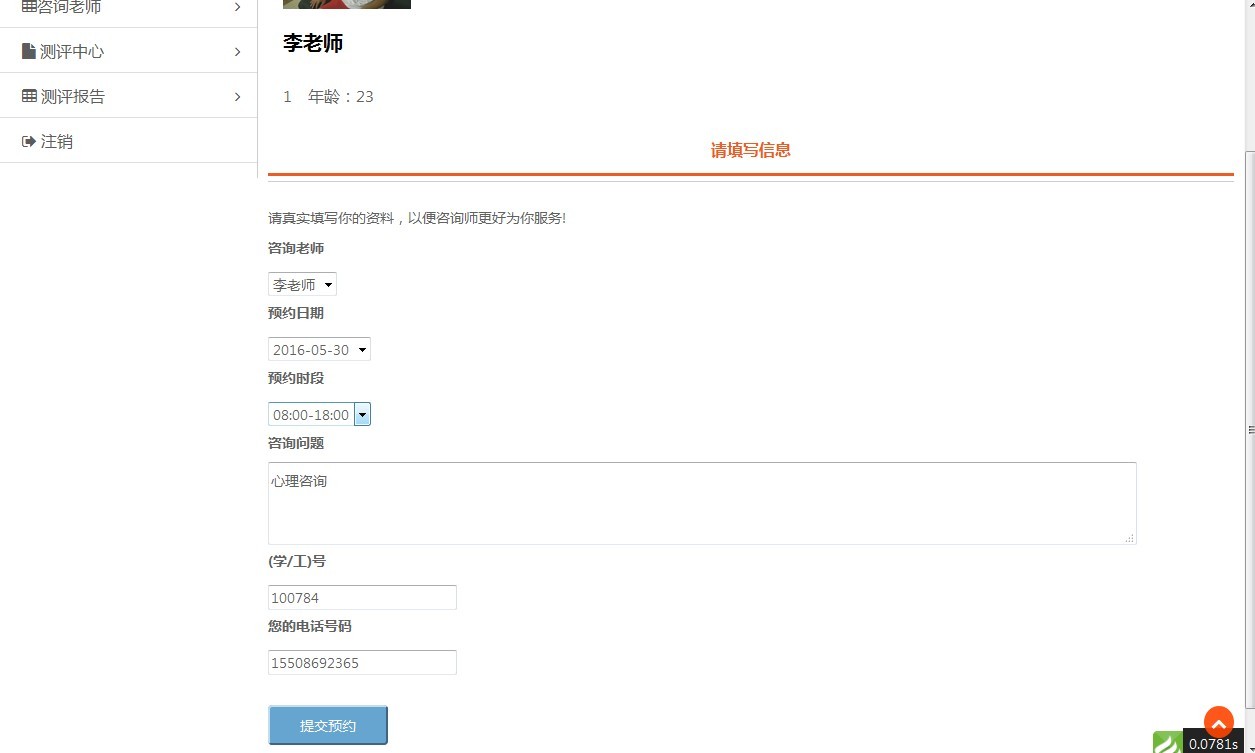Click the page vertical scrollbar
The height and width of the screenshot is (753, 1255).
[x=1249, y=428]
